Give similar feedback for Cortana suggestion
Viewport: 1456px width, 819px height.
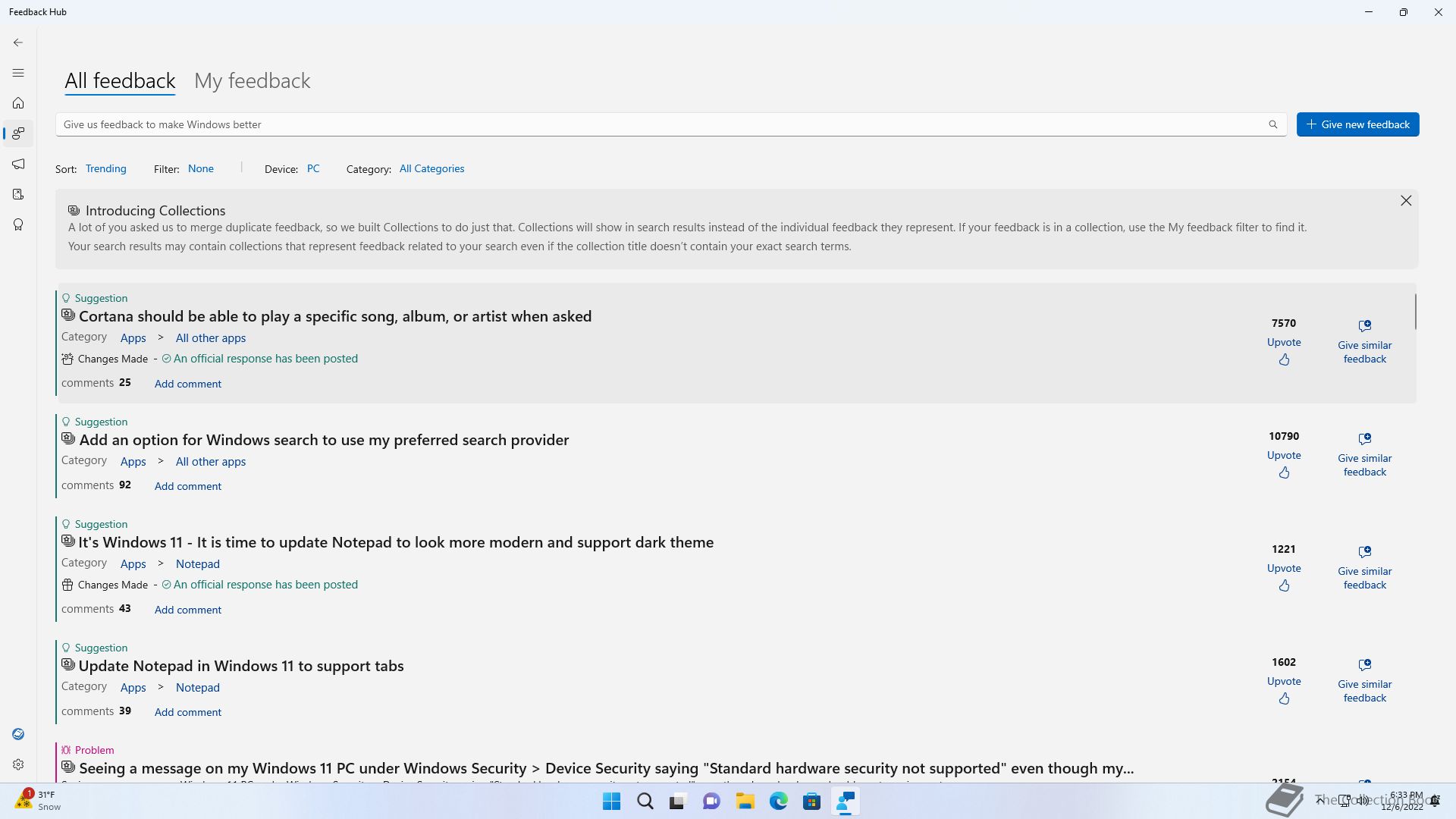1365,341
